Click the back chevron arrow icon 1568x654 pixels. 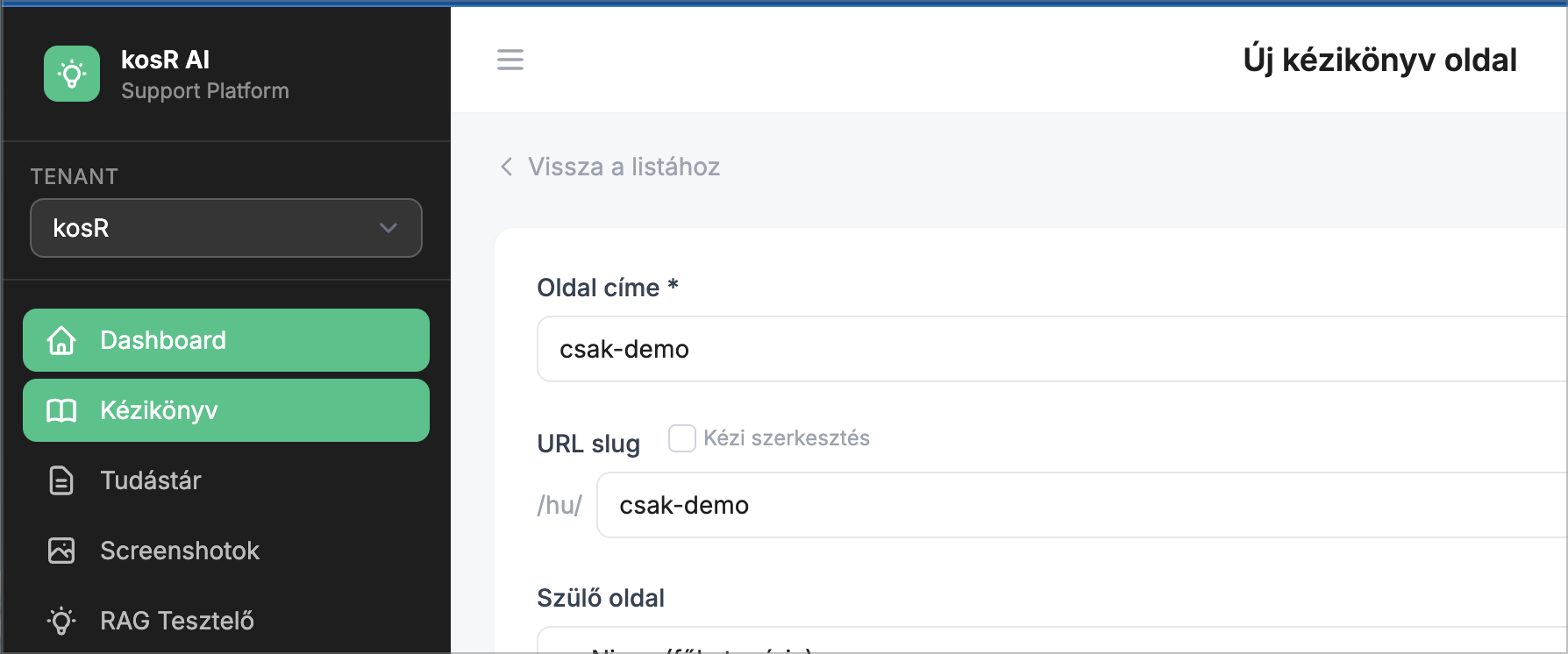(x=506, y=167)
